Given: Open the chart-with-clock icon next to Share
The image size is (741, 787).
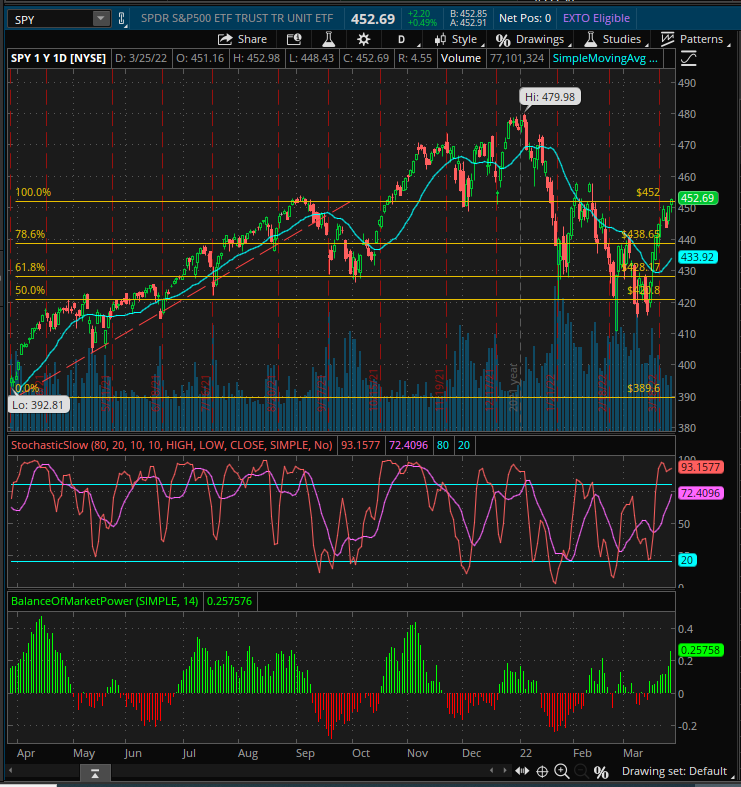Looking at the screenshot, I should pos(293,39).
